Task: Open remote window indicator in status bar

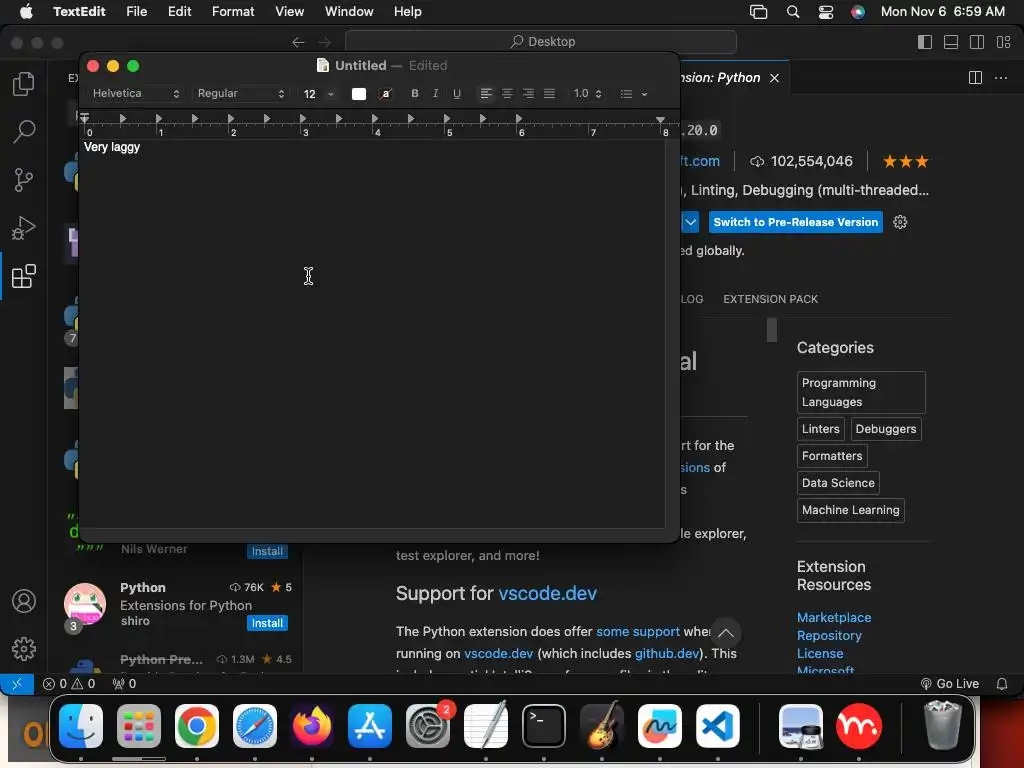Action: (x=17, y=684)
